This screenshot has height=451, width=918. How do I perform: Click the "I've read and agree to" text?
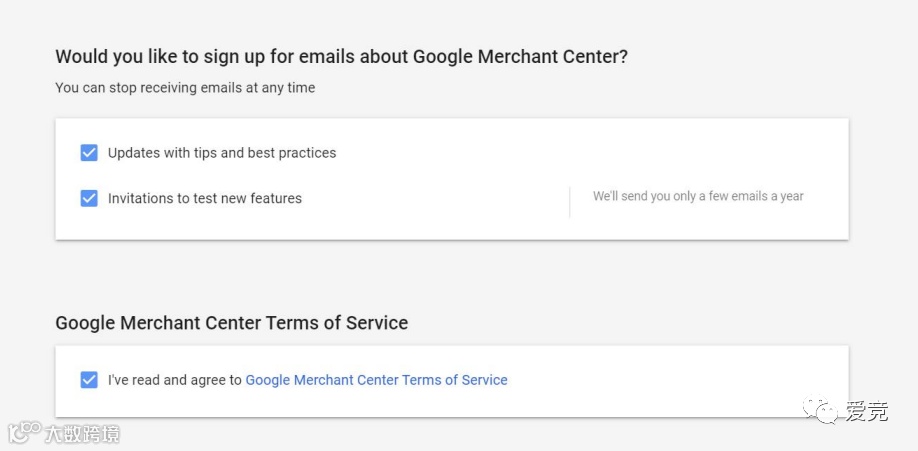pyautogui.click(x=175, y=380)
